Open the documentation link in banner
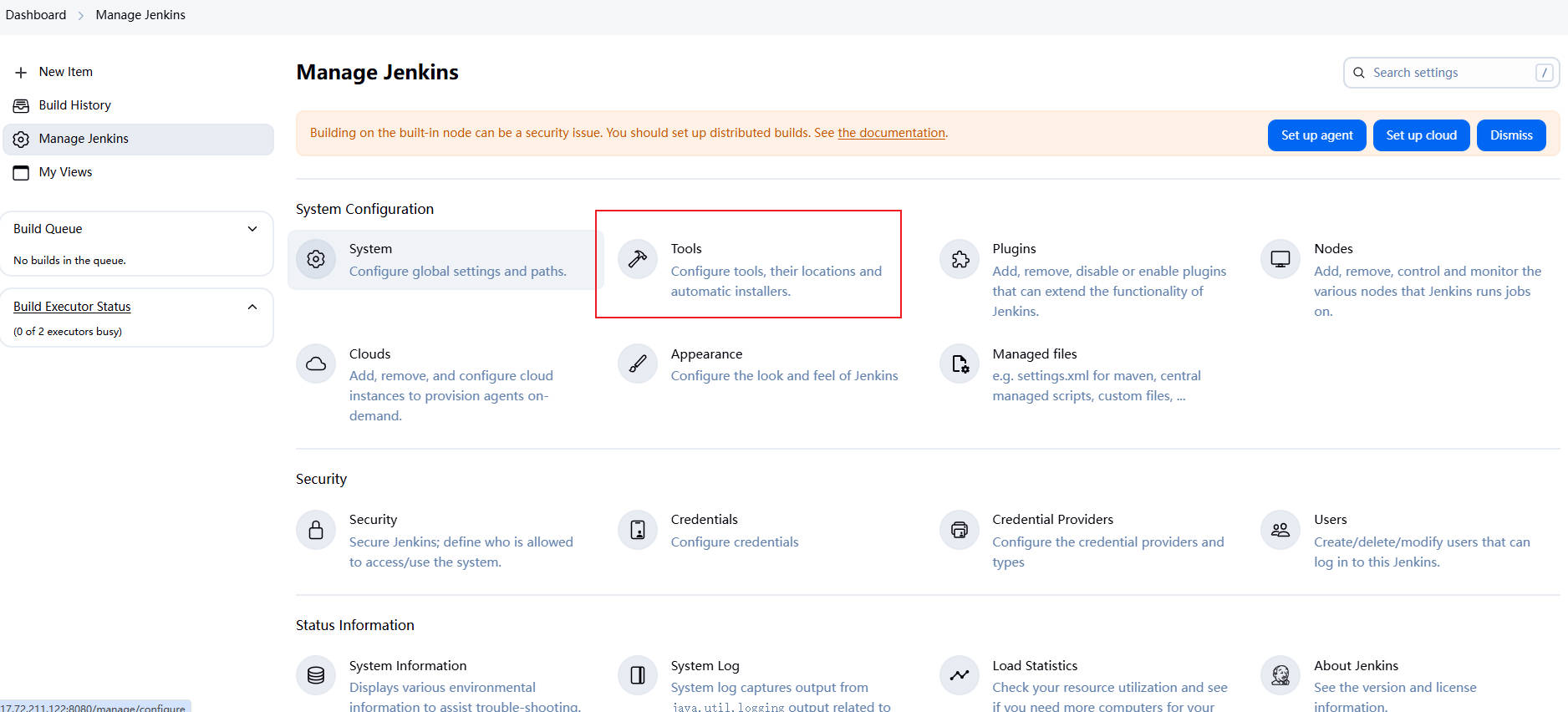 [x=891, y=133]
